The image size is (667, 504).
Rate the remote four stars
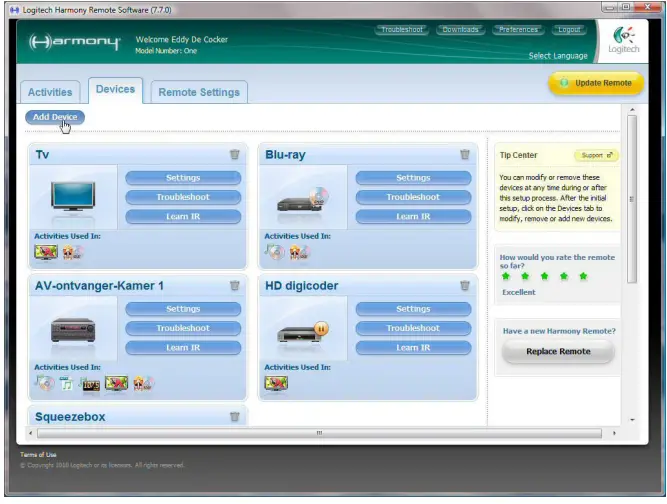pos(564,276)
